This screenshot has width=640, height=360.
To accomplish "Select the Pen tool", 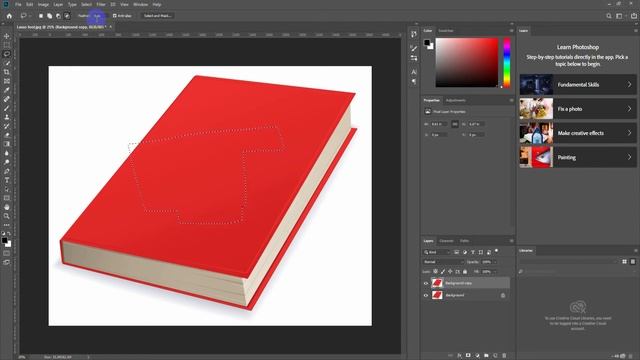I will 7,171.
